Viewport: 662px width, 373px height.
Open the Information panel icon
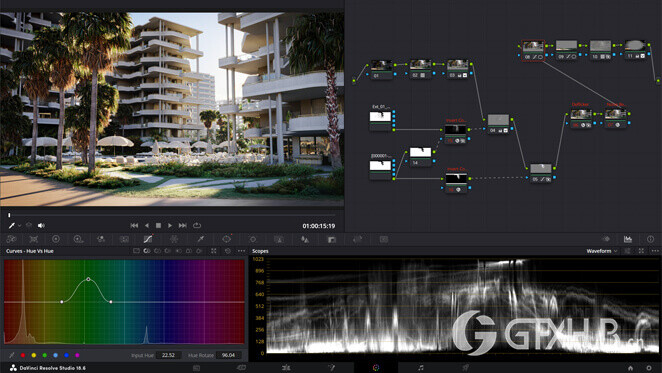pos(650,239)
